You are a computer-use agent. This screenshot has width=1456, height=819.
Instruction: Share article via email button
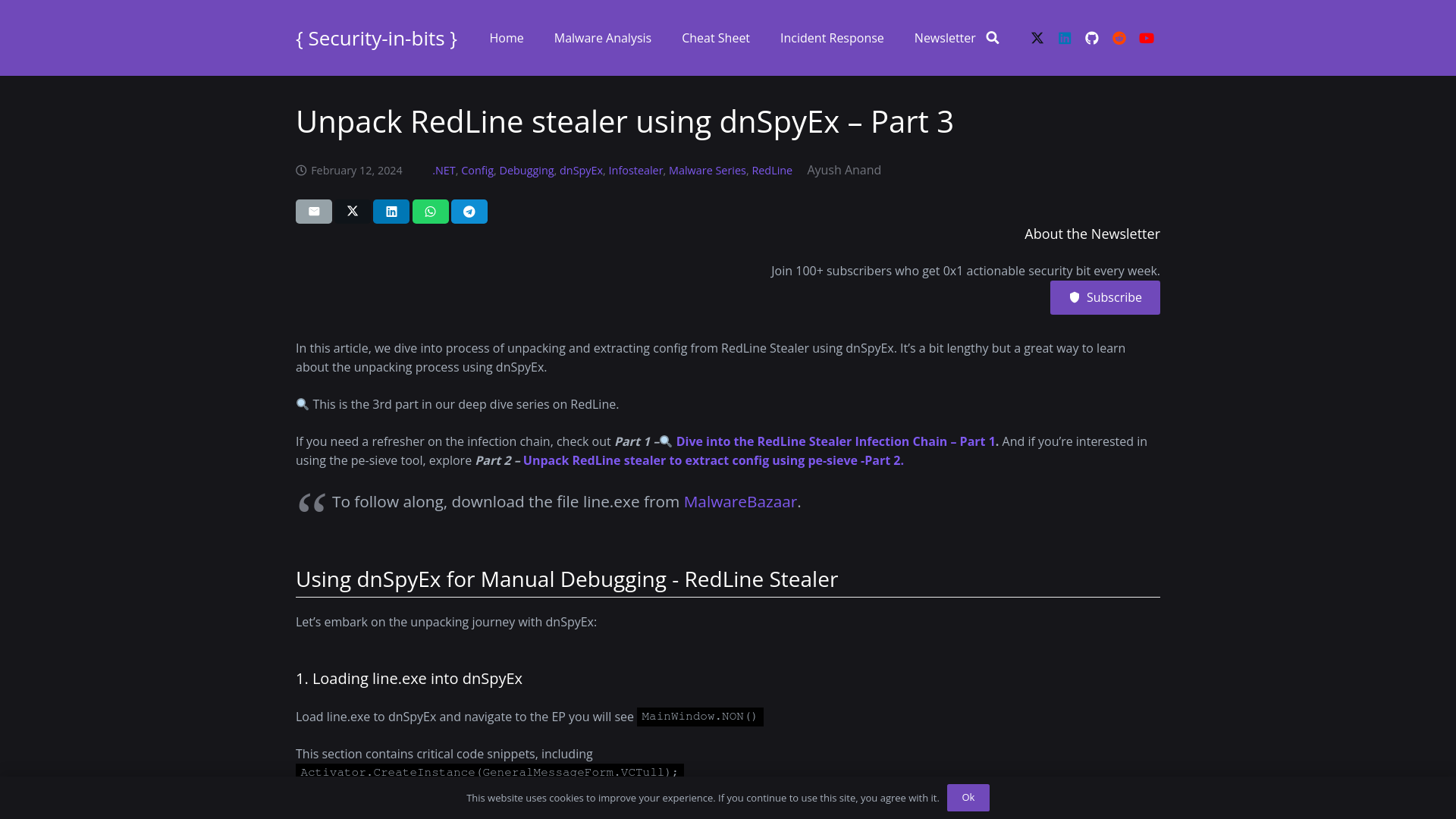(x=314, y=212)
